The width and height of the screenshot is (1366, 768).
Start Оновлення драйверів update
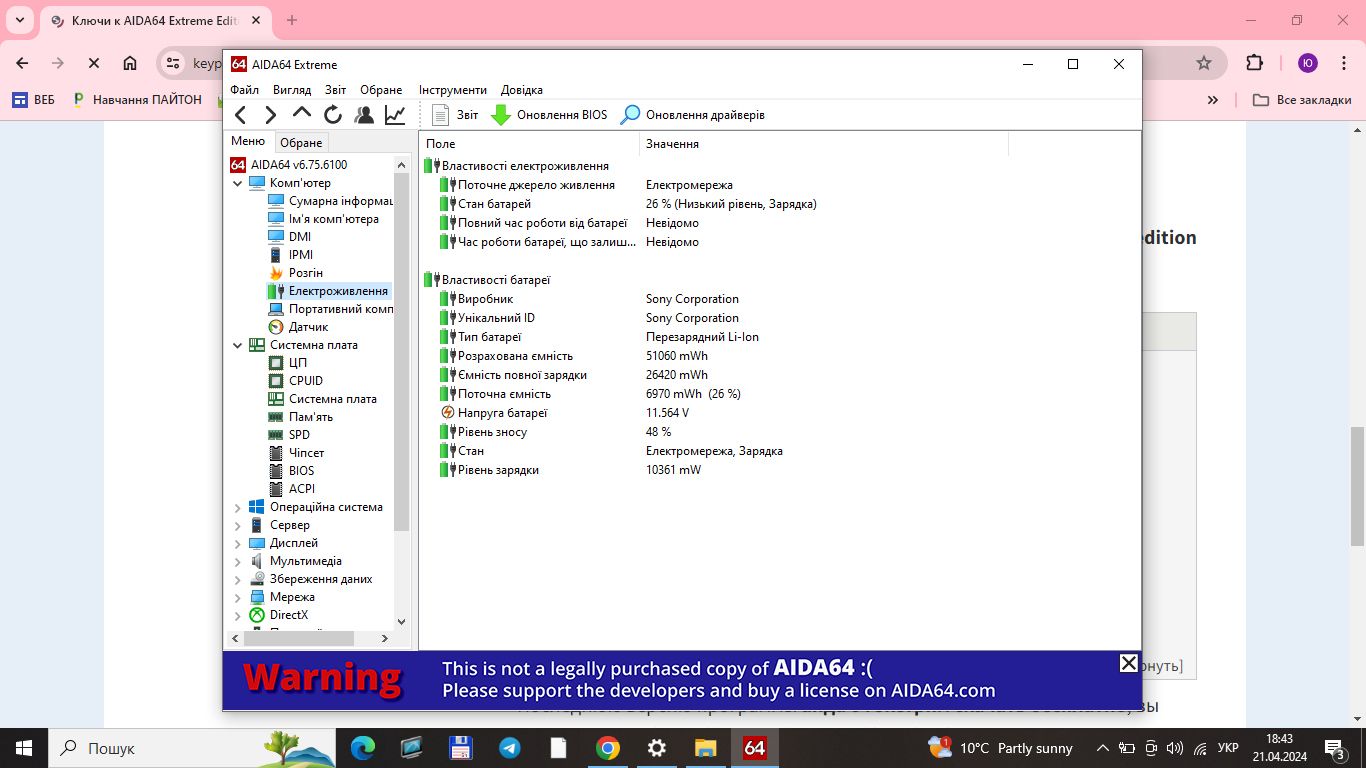692,115
